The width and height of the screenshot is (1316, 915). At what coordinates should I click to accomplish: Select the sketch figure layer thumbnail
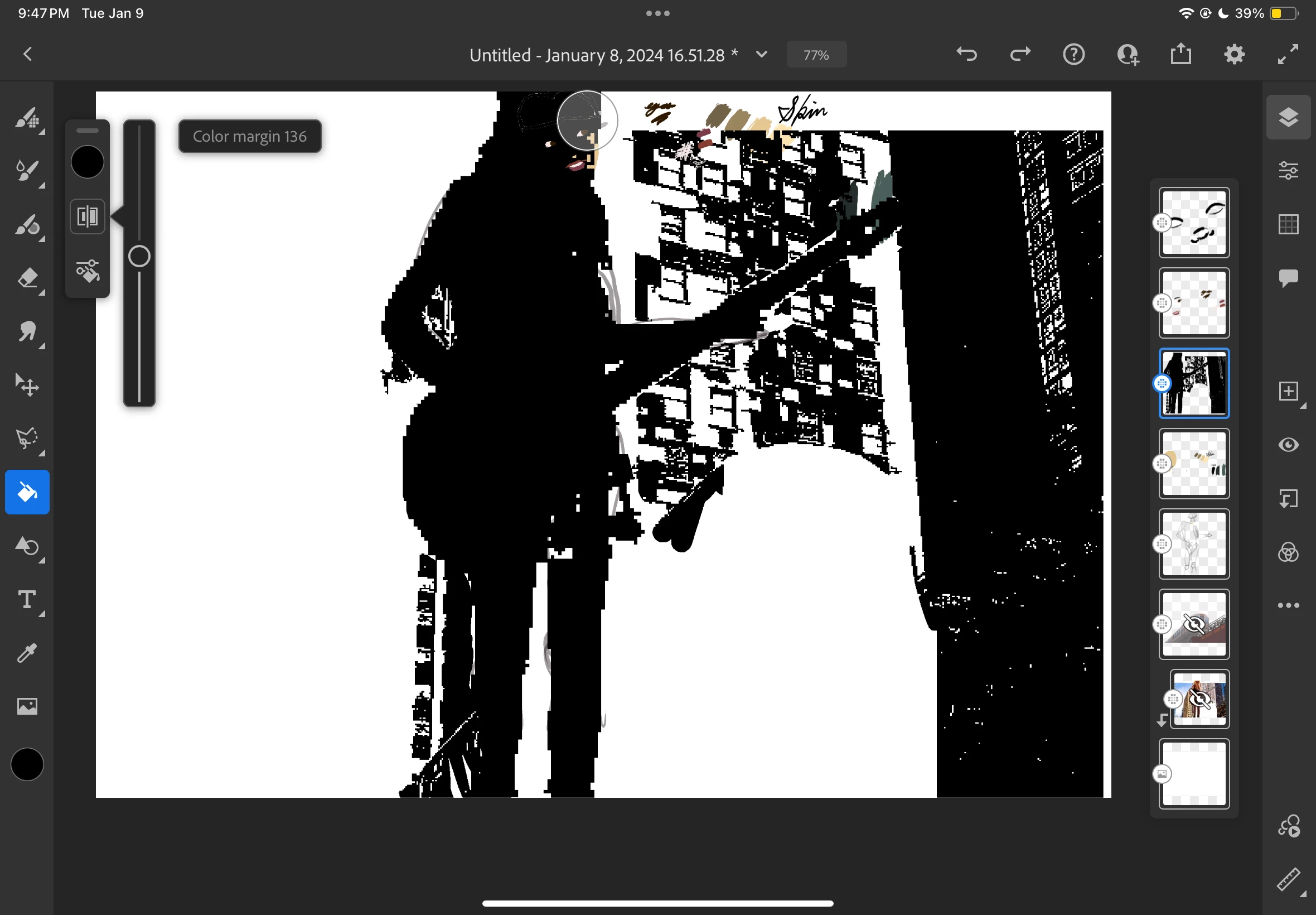pos(1194,544)
